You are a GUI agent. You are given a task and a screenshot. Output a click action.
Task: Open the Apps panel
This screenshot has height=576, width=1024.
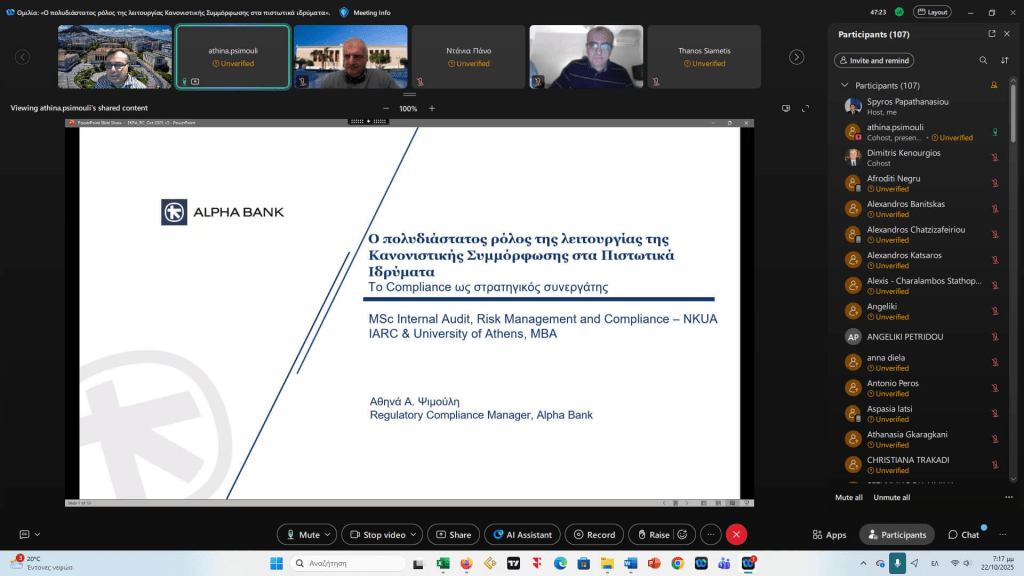829,535
